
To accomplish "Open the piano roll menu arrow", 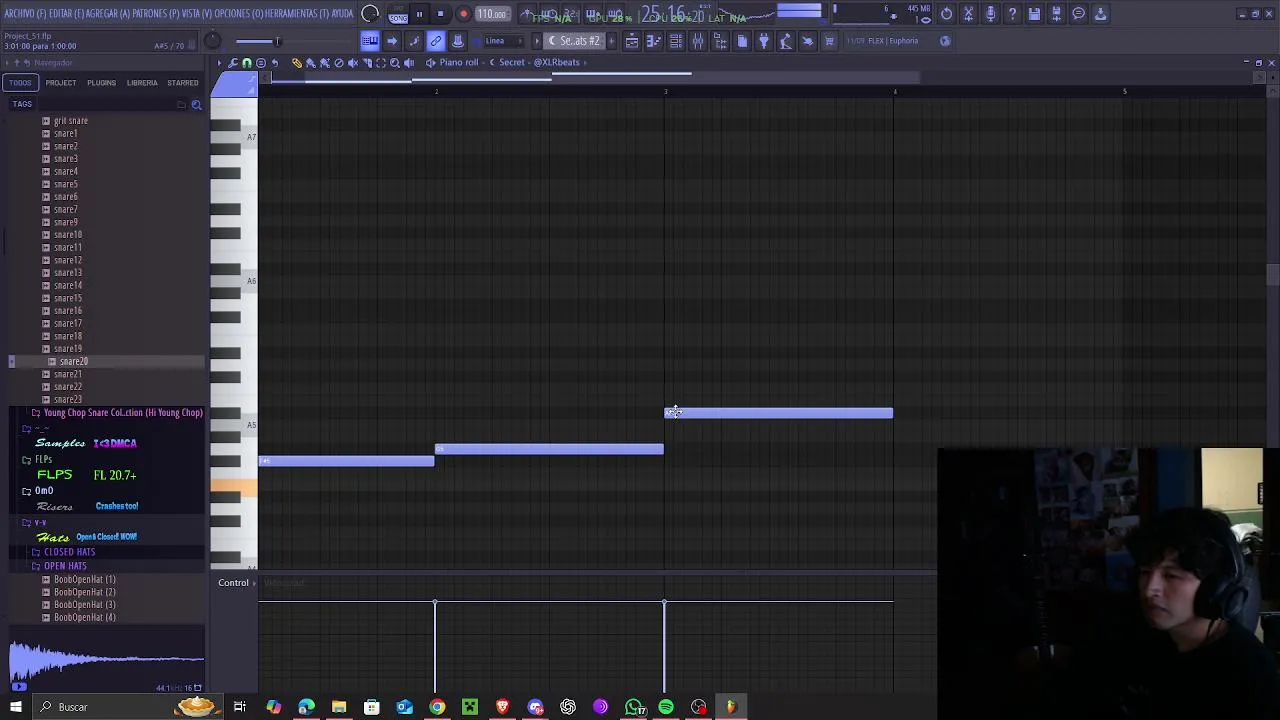I will pyautogui.click(x=220, y=62).
